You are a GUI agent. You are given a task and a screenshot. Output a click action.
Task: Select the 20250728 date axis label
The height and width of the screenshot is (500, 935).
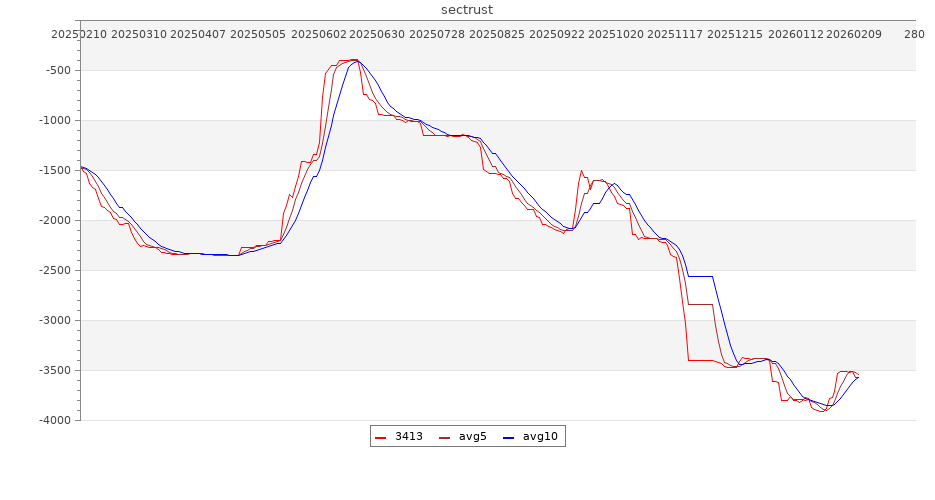437,34
